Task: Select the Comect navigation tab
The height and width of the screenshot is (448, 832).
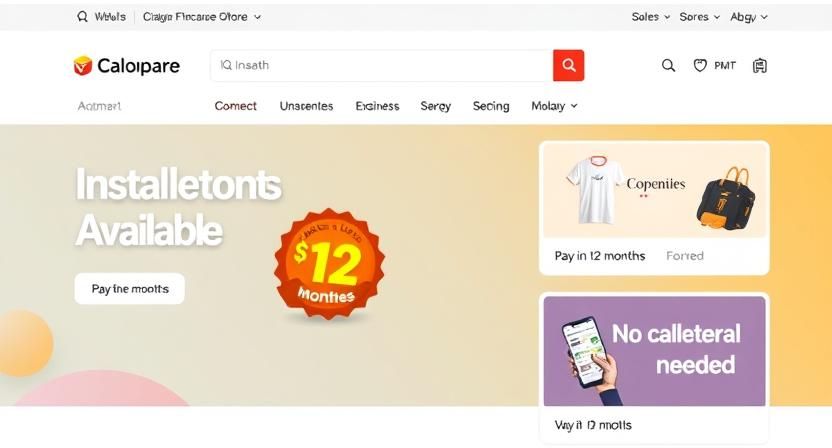Action: pyautogui.click(x=236, y=106)
